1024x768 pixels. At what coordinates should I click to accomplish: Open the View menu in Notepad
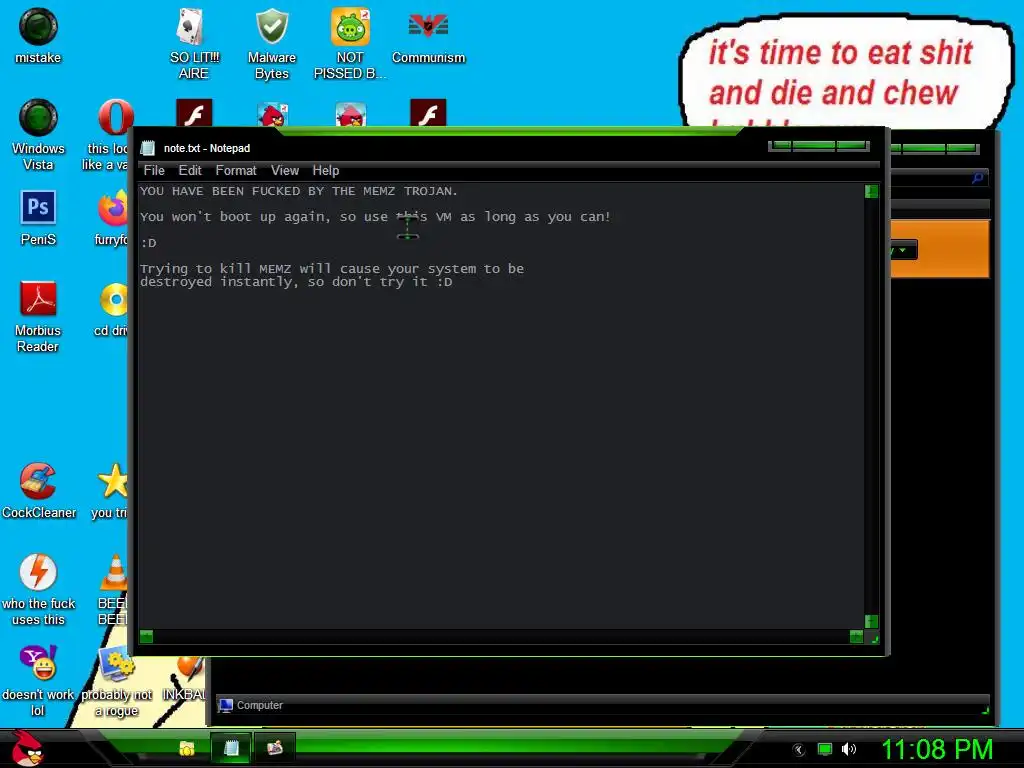(x=285, y=170)
